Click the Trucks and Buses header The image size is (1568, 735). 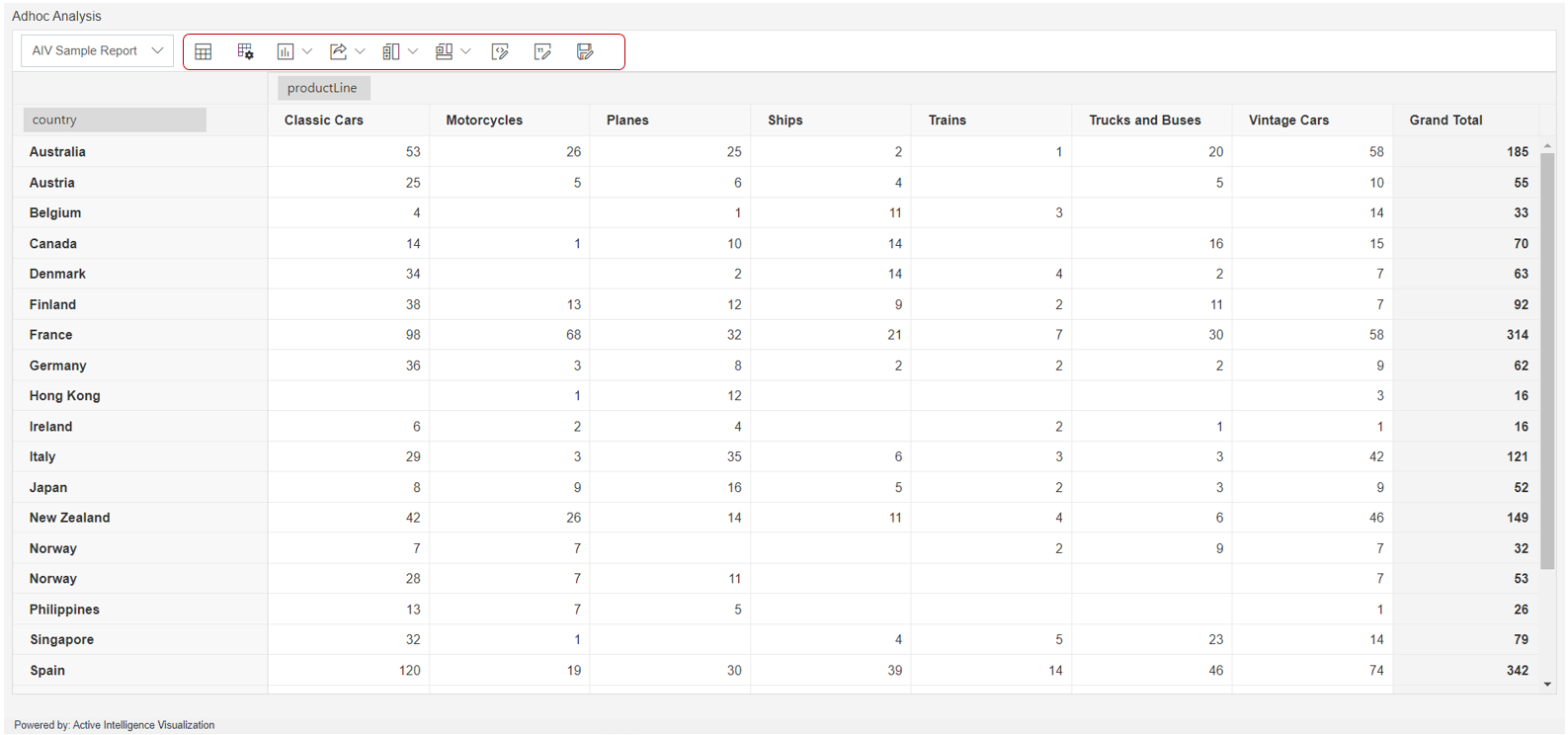click(x=1145, y=121)
